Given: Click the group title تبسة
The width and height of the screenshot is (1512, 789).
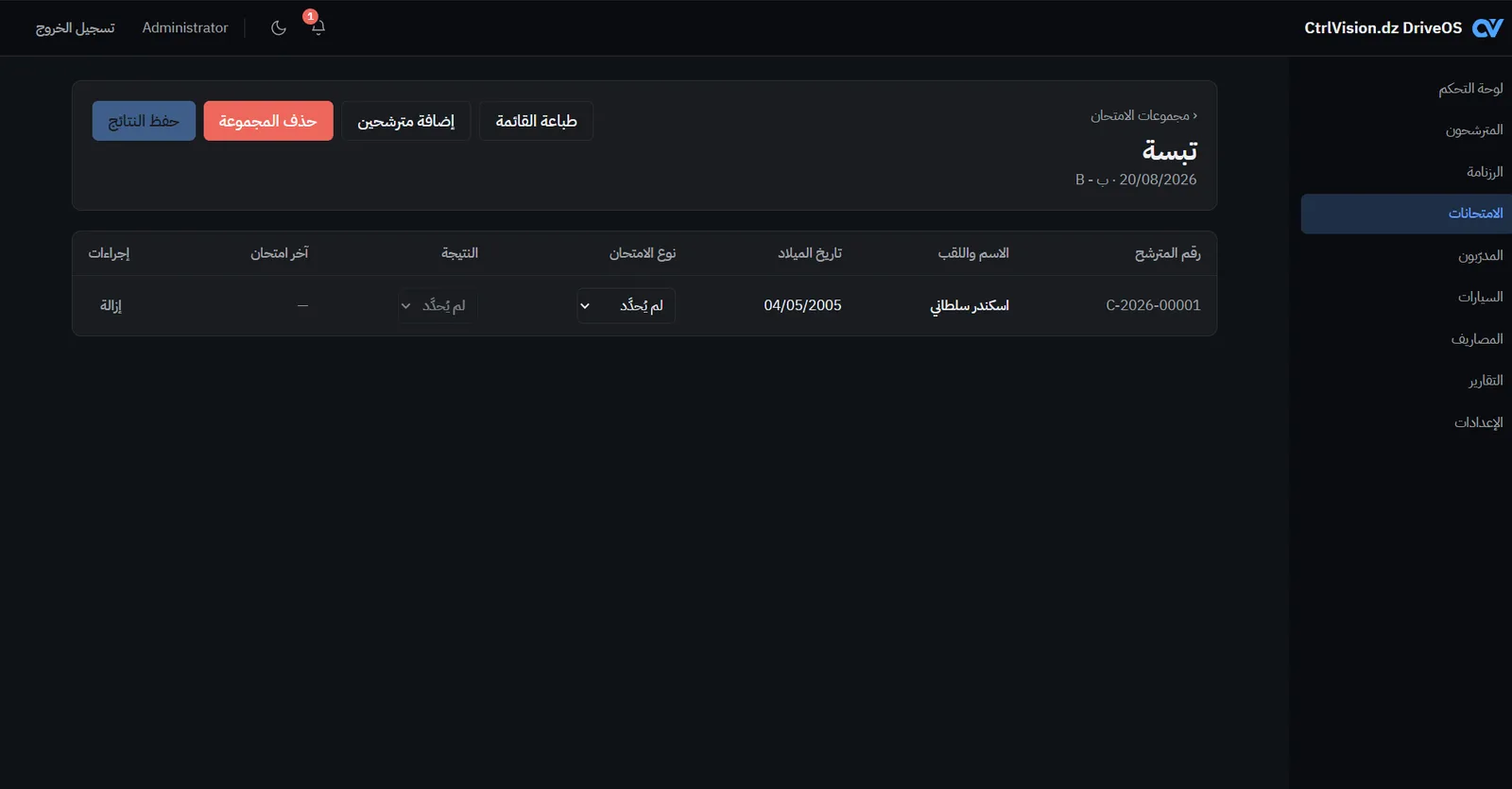Looking at the screenshot, I should click(x=1170, y=150).
